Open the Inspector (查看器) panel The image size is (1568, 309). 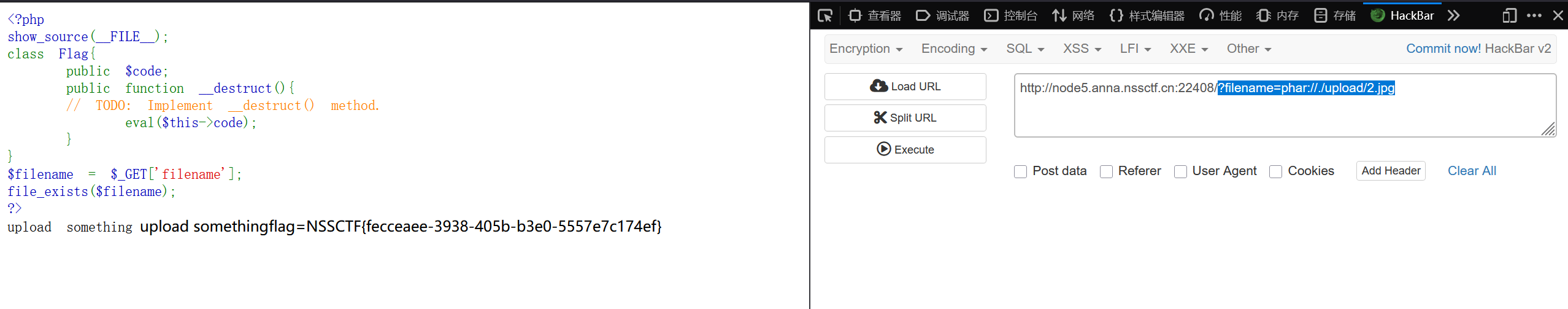875,16
